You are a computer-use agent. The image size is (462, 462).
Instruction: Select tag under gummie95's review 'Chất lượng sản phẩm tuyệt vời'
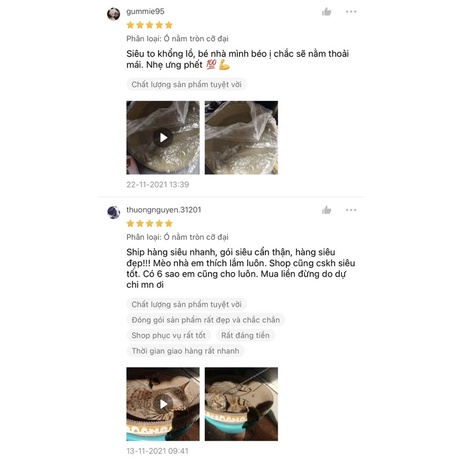(186, 84)
